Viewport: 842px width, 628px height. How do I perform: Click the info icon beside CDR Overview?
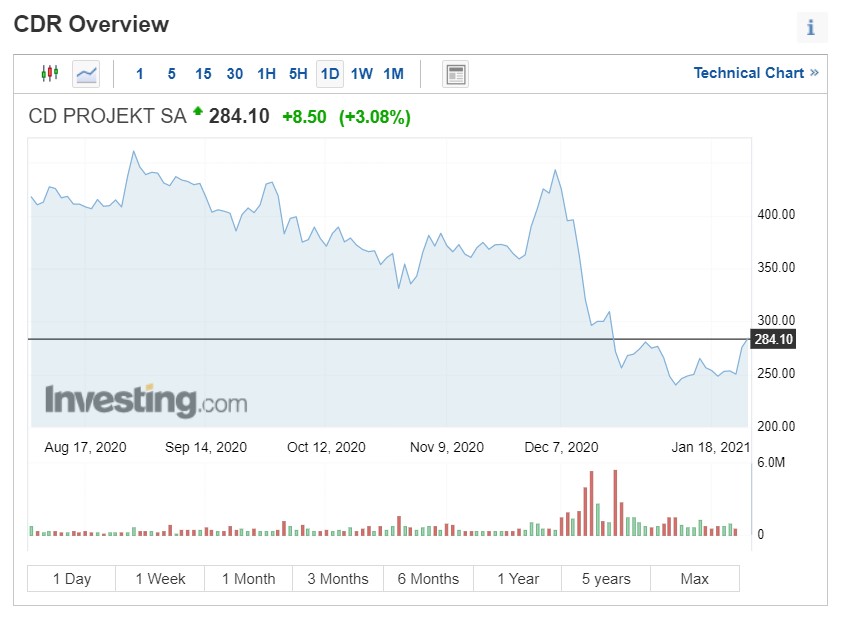click(x=811, y=27)
